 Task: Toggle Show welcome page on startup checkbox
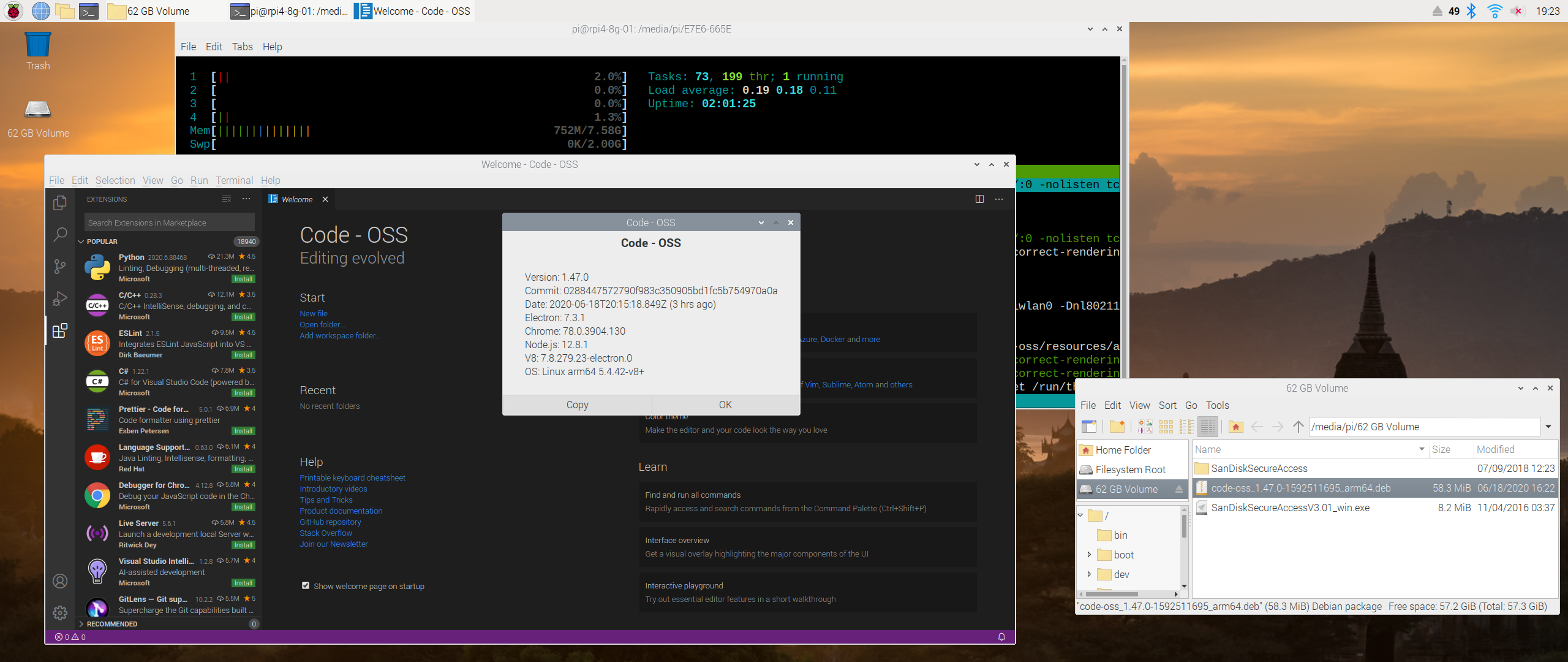click(x=305, y=585)
